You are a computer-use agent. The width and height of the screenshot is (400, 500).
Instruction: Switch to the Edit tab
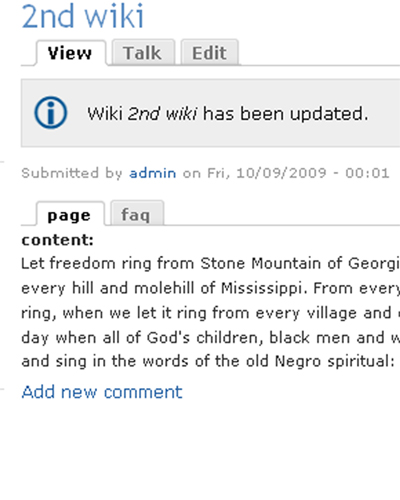210,53
